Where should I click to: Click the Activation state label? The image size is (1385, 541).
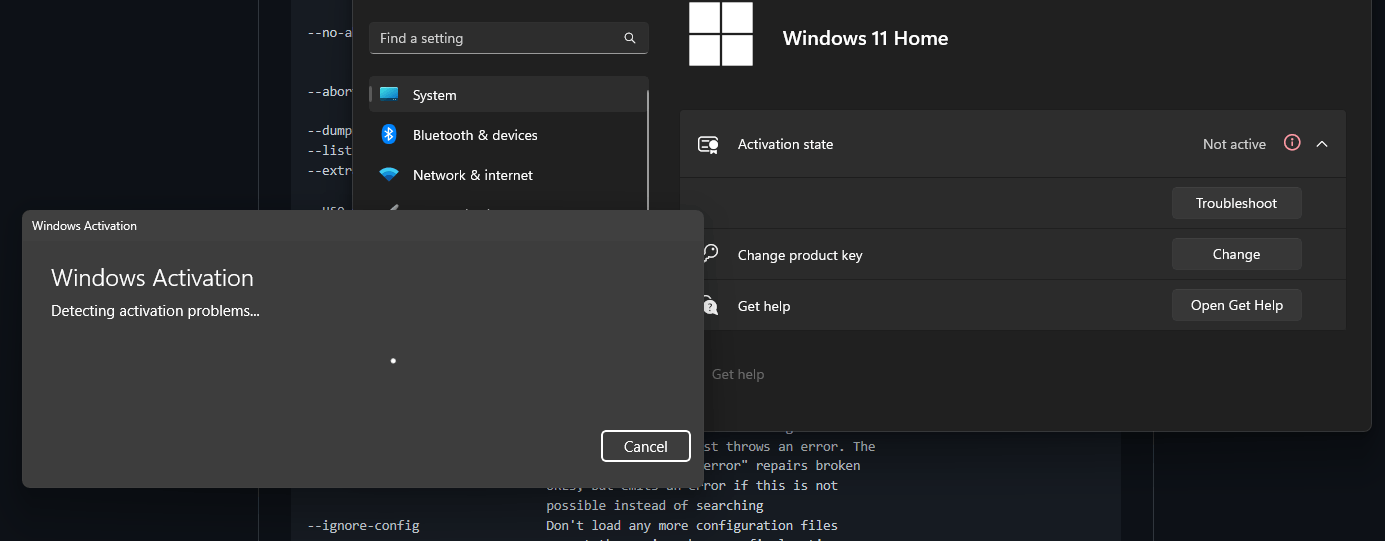pos(785,144)
